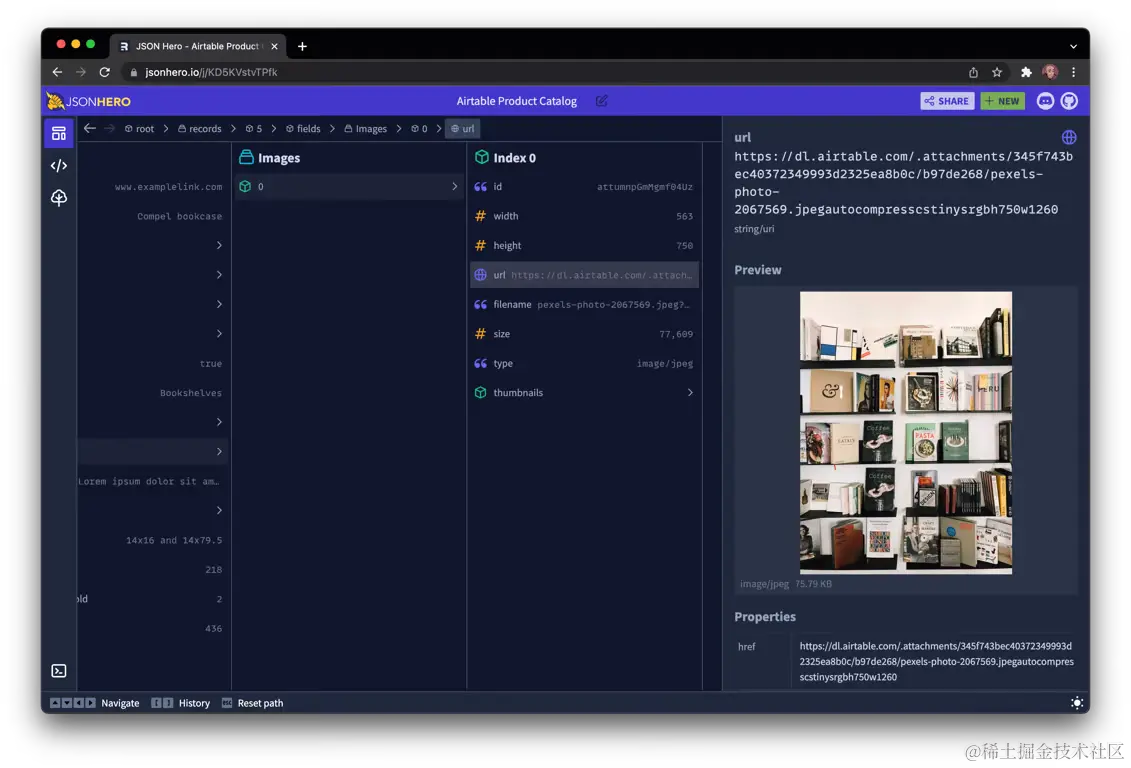This screenshot has width=1131, height=768.
Task: Select the width row
Action: pyautogui.click(x=584, y=216)
